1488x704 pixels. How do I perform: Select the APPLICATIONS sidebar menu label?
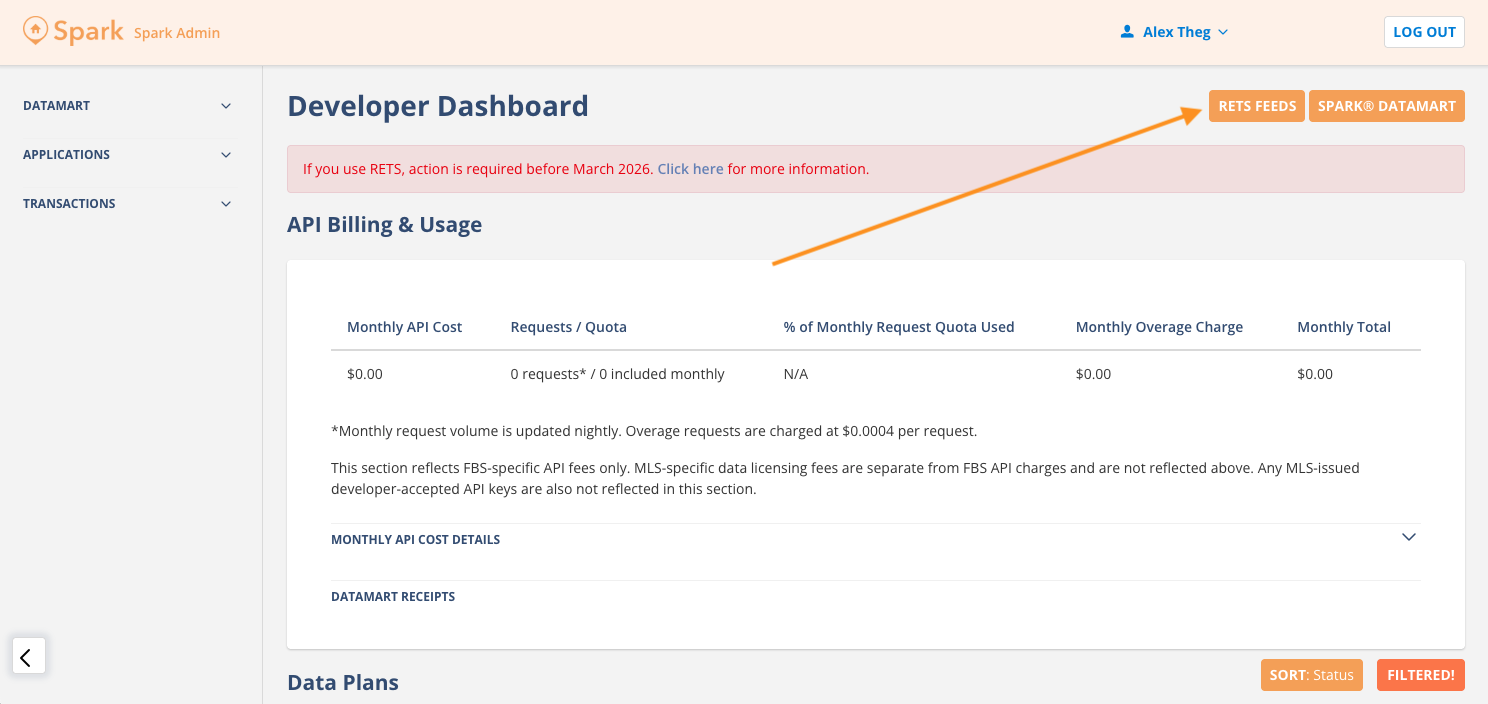click(66, 155)
